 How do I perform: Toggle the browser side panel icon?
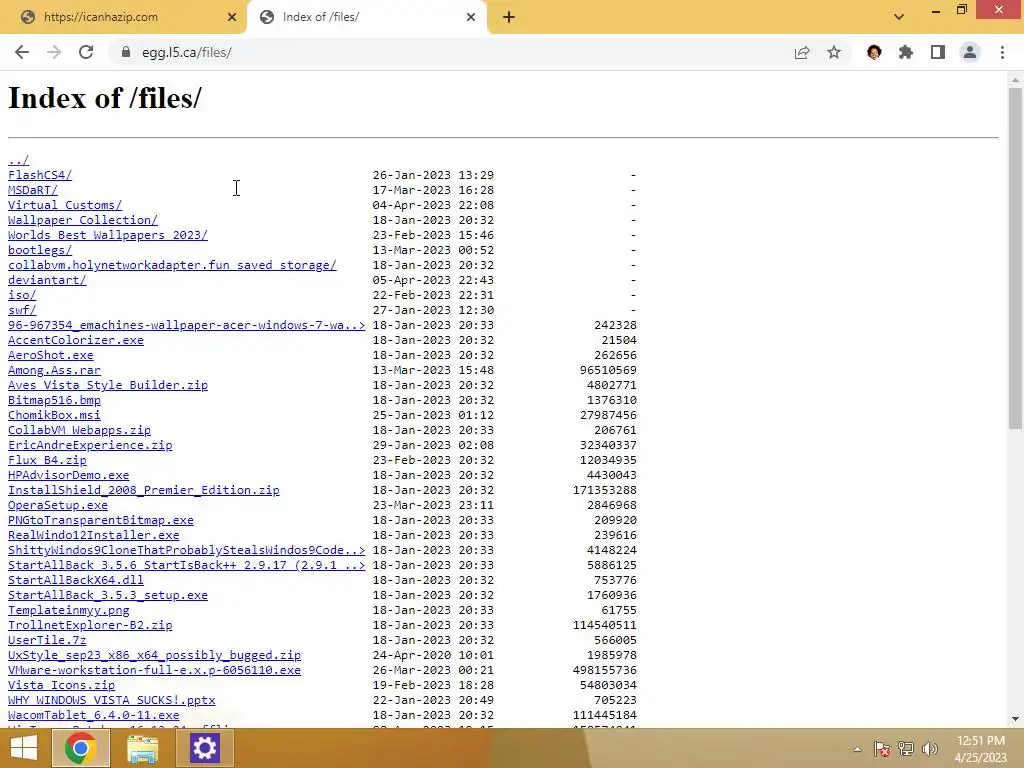(x=938, y=52)
